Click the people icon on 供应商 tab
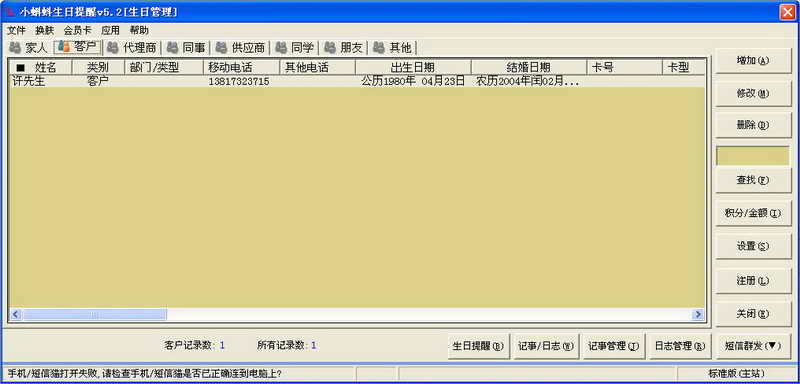This screenshot has width=800, height=384. coord(221,48)
